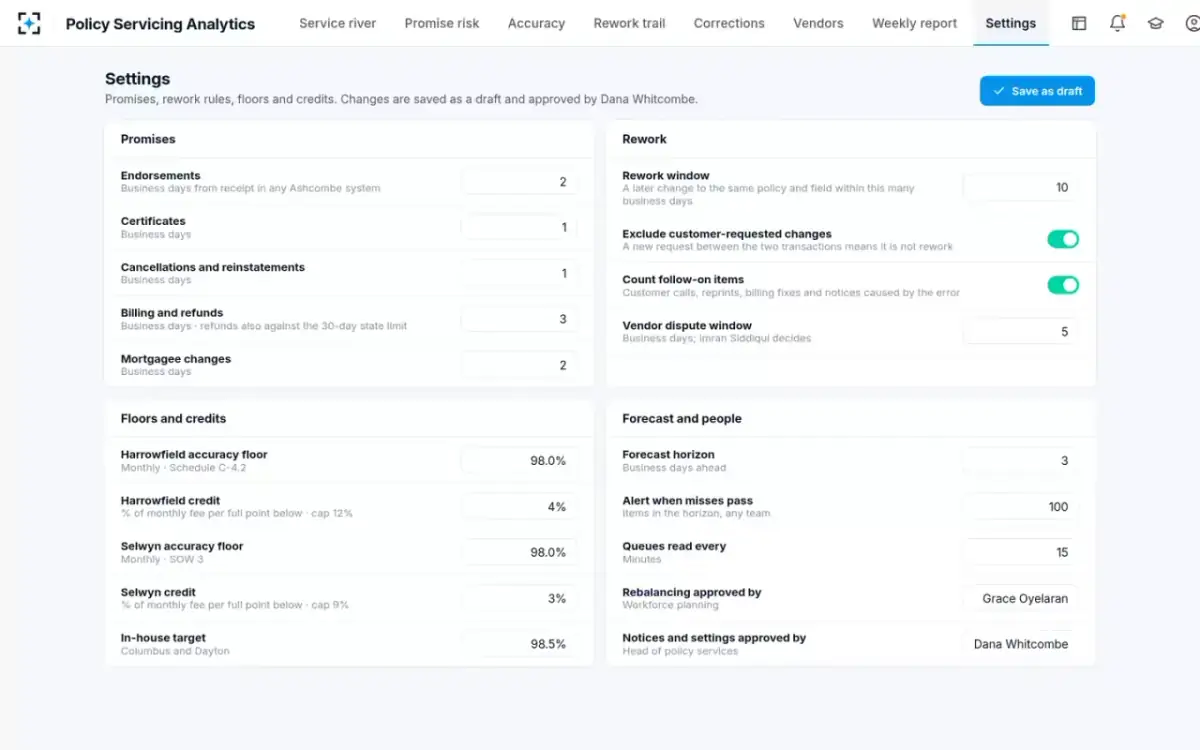Click the Save as draft button
This screenshot has width=1200, height=750.
pos(1037,91)
